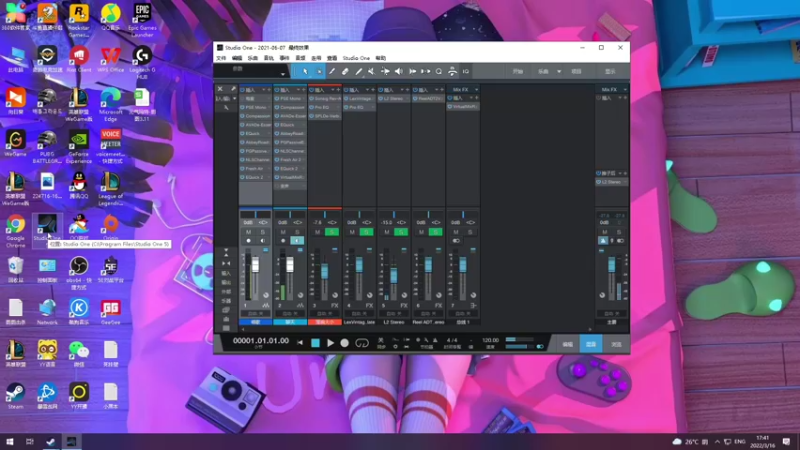Viewport: 800px width, 450px height.
Task: Toggle the Loop button in transport
Action: pyautogui.click(x=362, y=343)
